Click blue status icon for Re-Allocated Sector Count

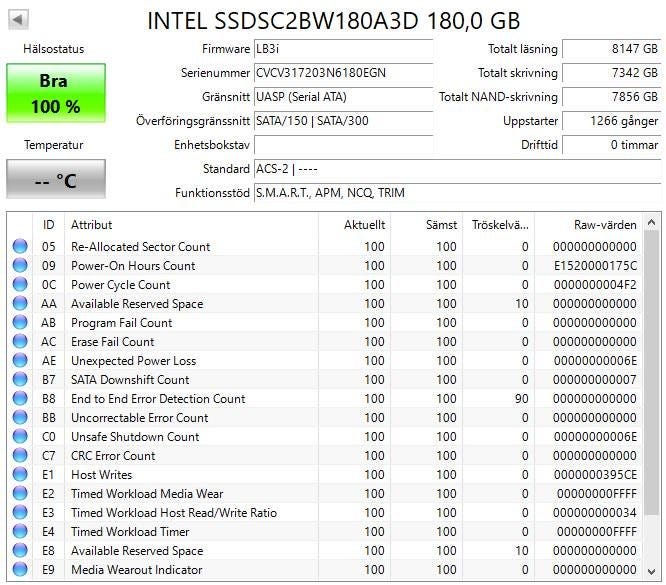20,247
